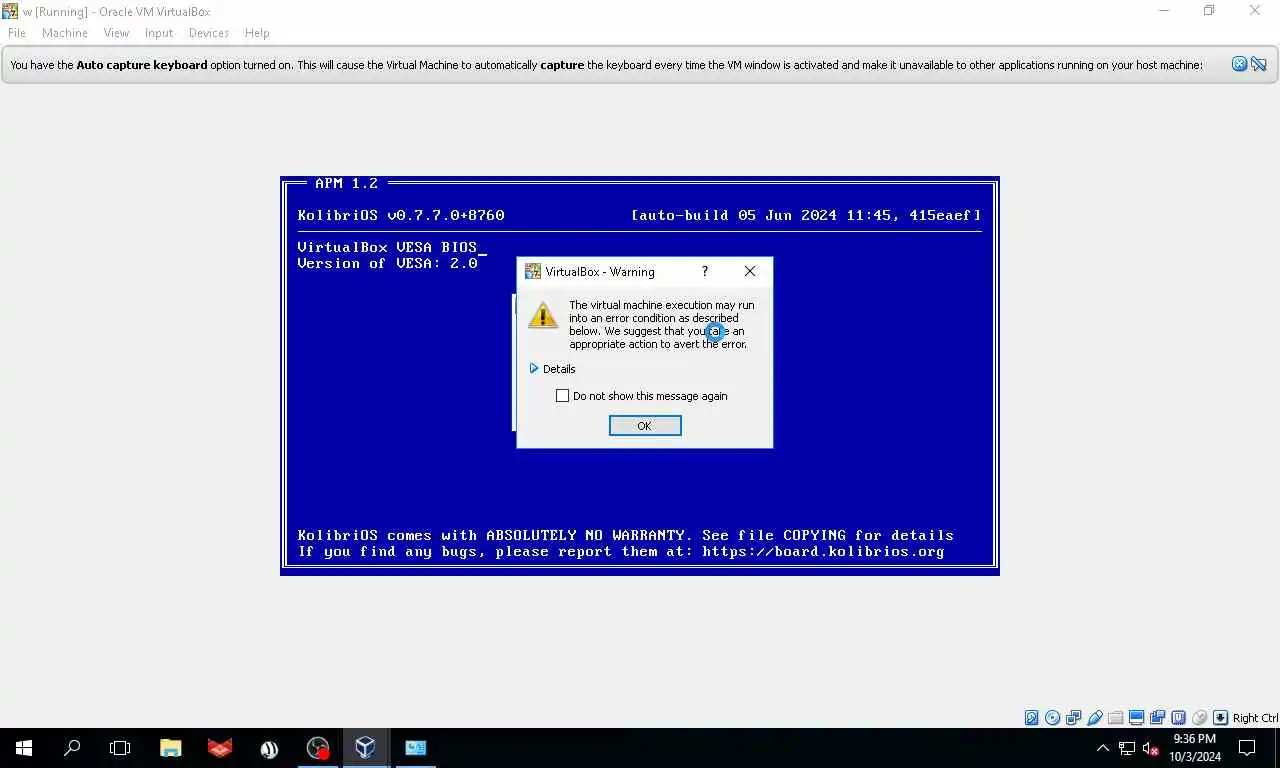Image resolution: width=1280 pixels, height=768 pixels.
Task: Click the optical disc status icon
Action: click(x=1052, y=718)
